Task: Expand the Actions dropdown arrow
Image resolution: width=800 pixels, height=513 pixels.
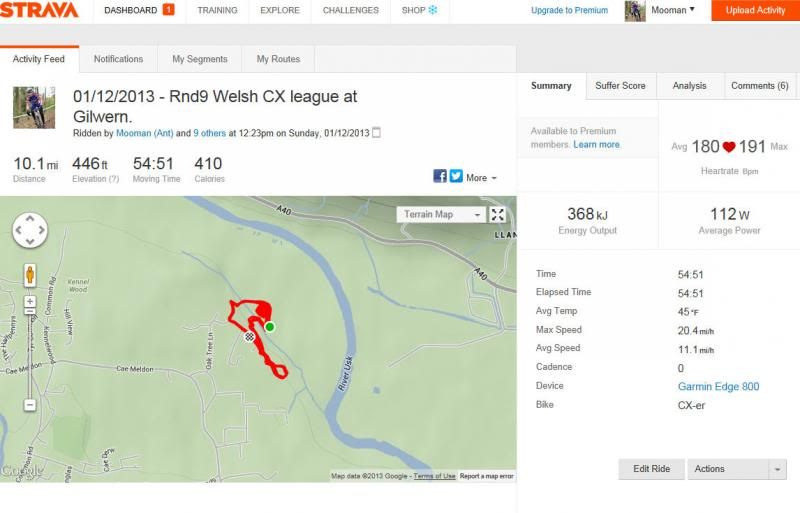Action: (x=778, y=469)
